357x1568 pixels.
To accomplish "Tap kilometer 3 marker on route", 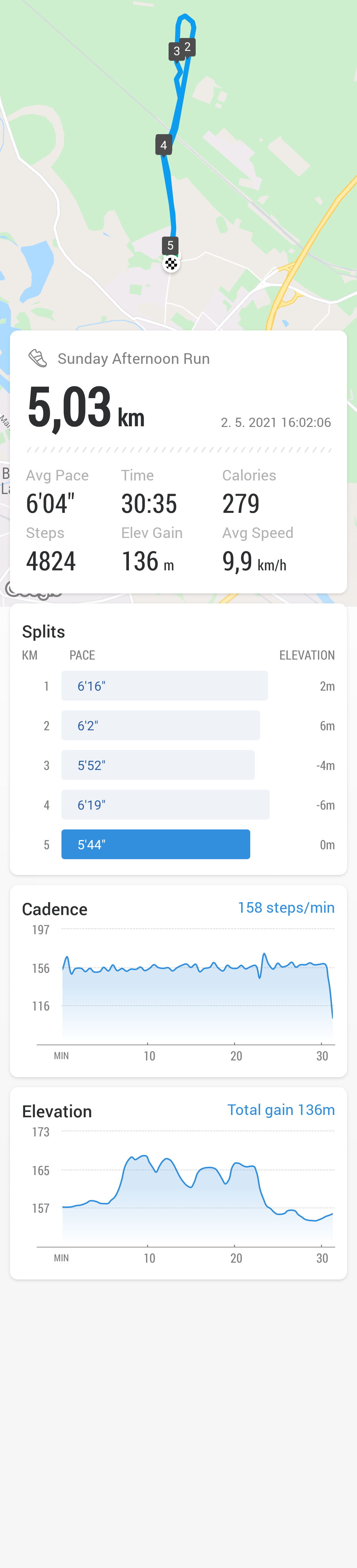I will (x=176, y=51).
